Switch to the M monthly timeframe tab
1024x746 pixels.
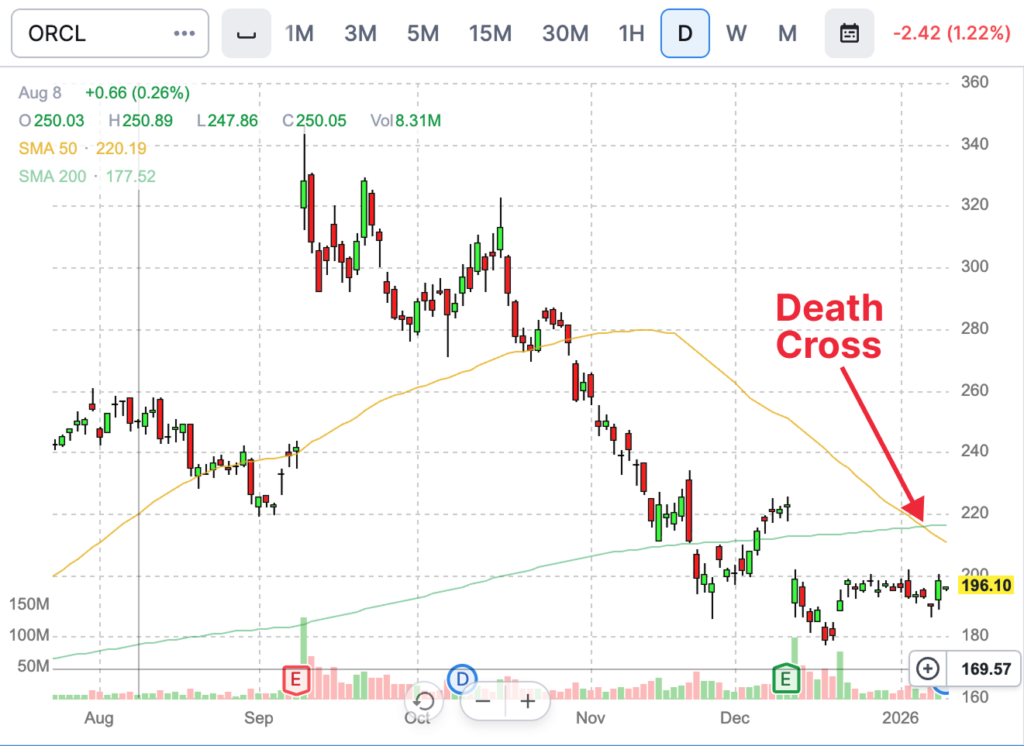[787, 33]
